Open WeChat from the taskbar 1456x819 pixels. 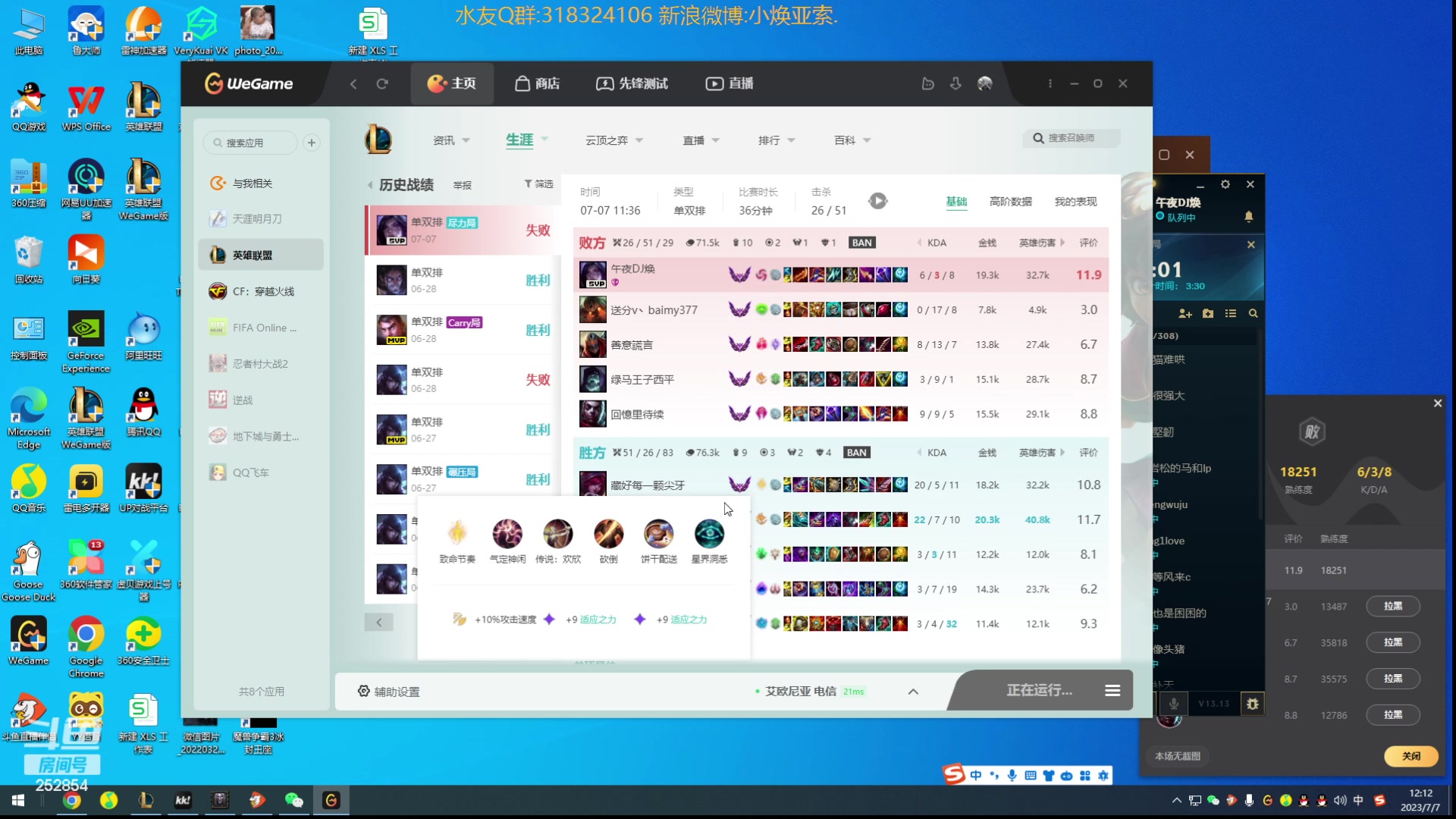click(294, 800)
